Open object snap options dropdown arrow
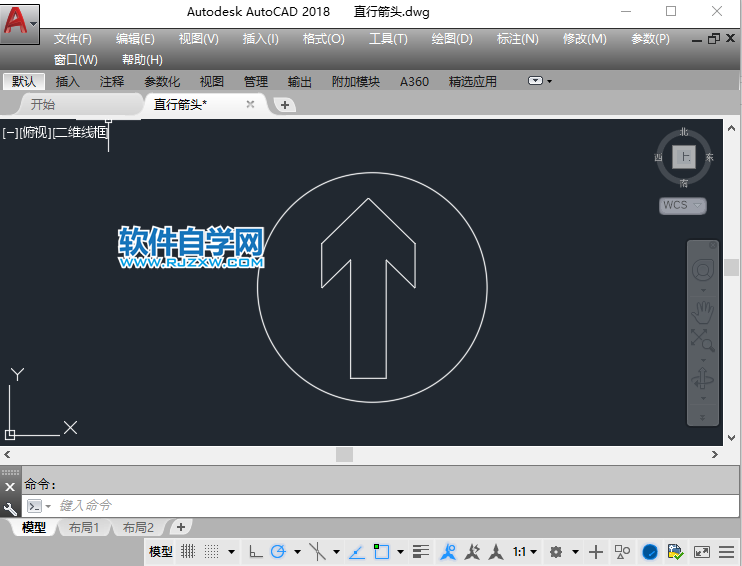 [400, 552]
